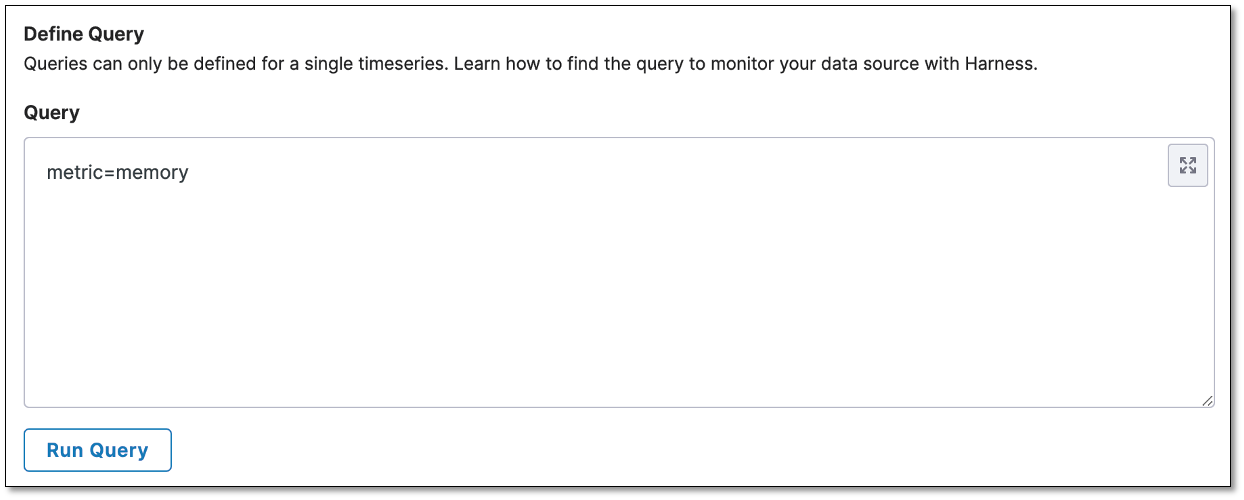Click the equals sign in the query

(x=110, y=173)
